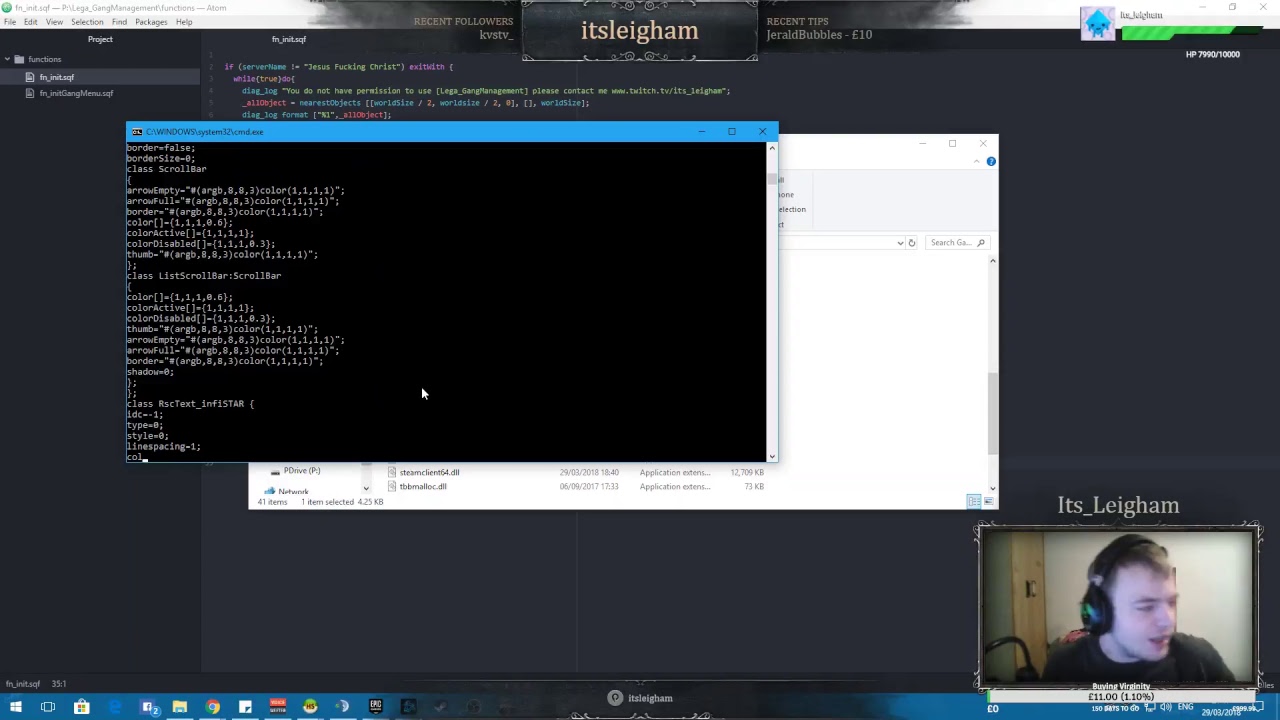Select tbbmalloc.dll in the file list

422,486
